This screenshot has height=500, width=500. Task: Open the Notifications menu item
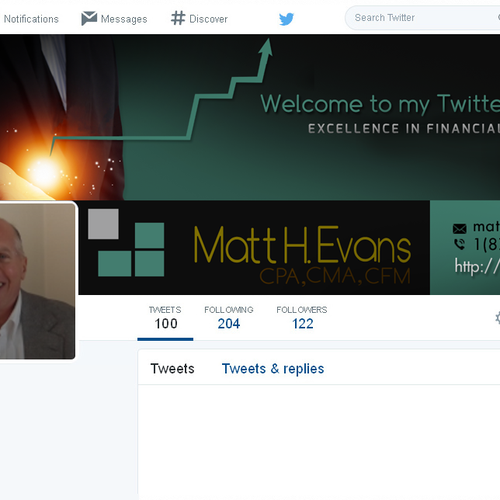pos(31,19)
